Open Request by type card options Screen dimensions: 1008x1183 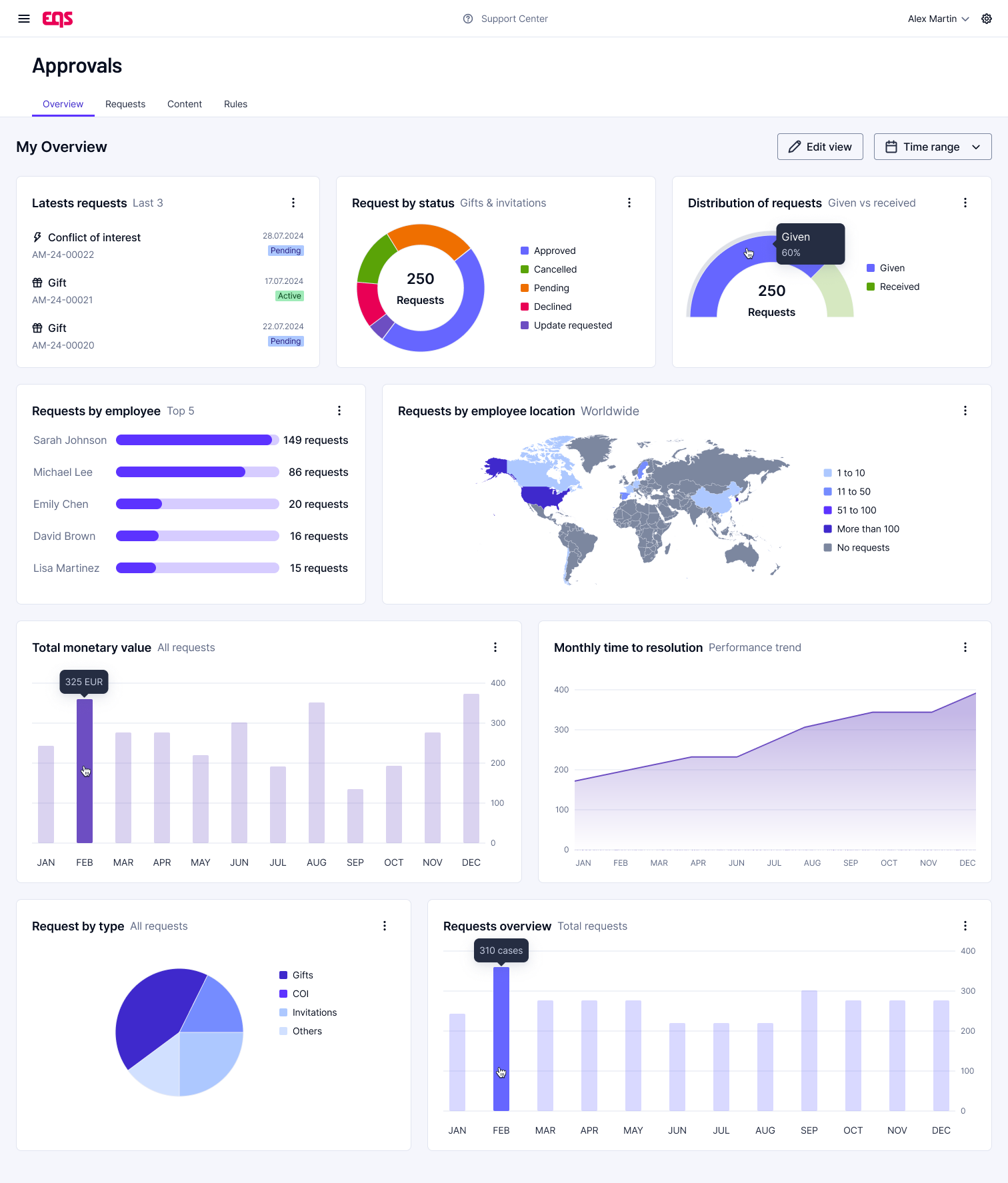click(385, 926)
